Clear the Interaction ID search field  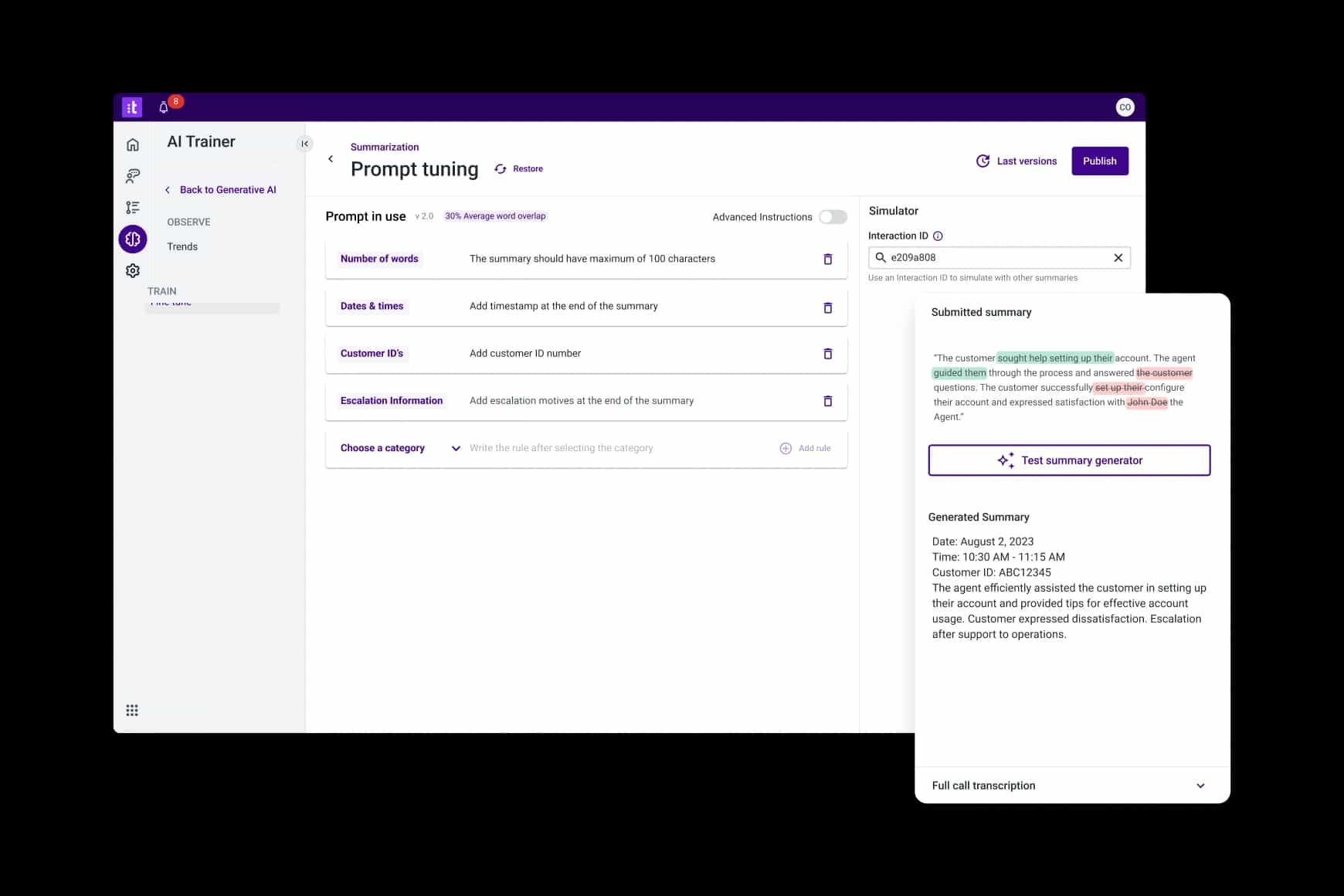pyautogui.click(x=1118, y=258)
